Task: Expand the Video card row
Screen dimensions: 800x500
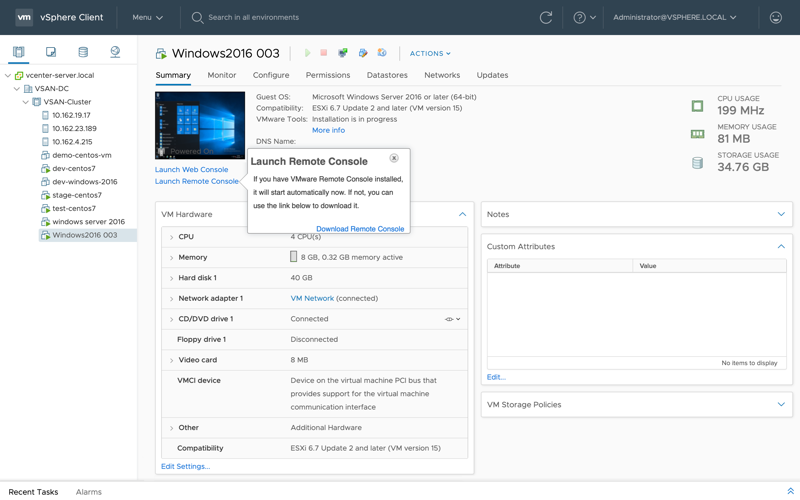Action: [x=171, y=360]
